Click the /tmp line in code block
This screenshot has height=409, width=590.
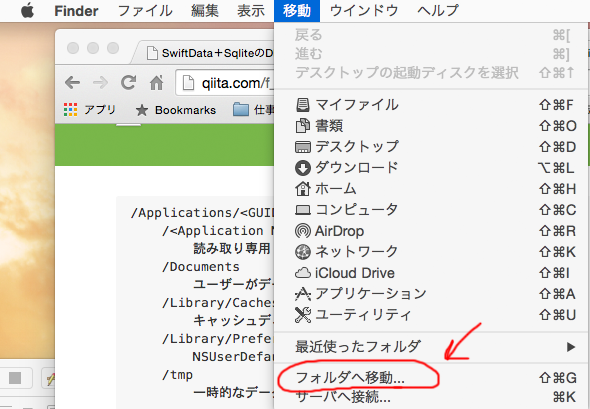pyautogui.click(x=177, y=375)
